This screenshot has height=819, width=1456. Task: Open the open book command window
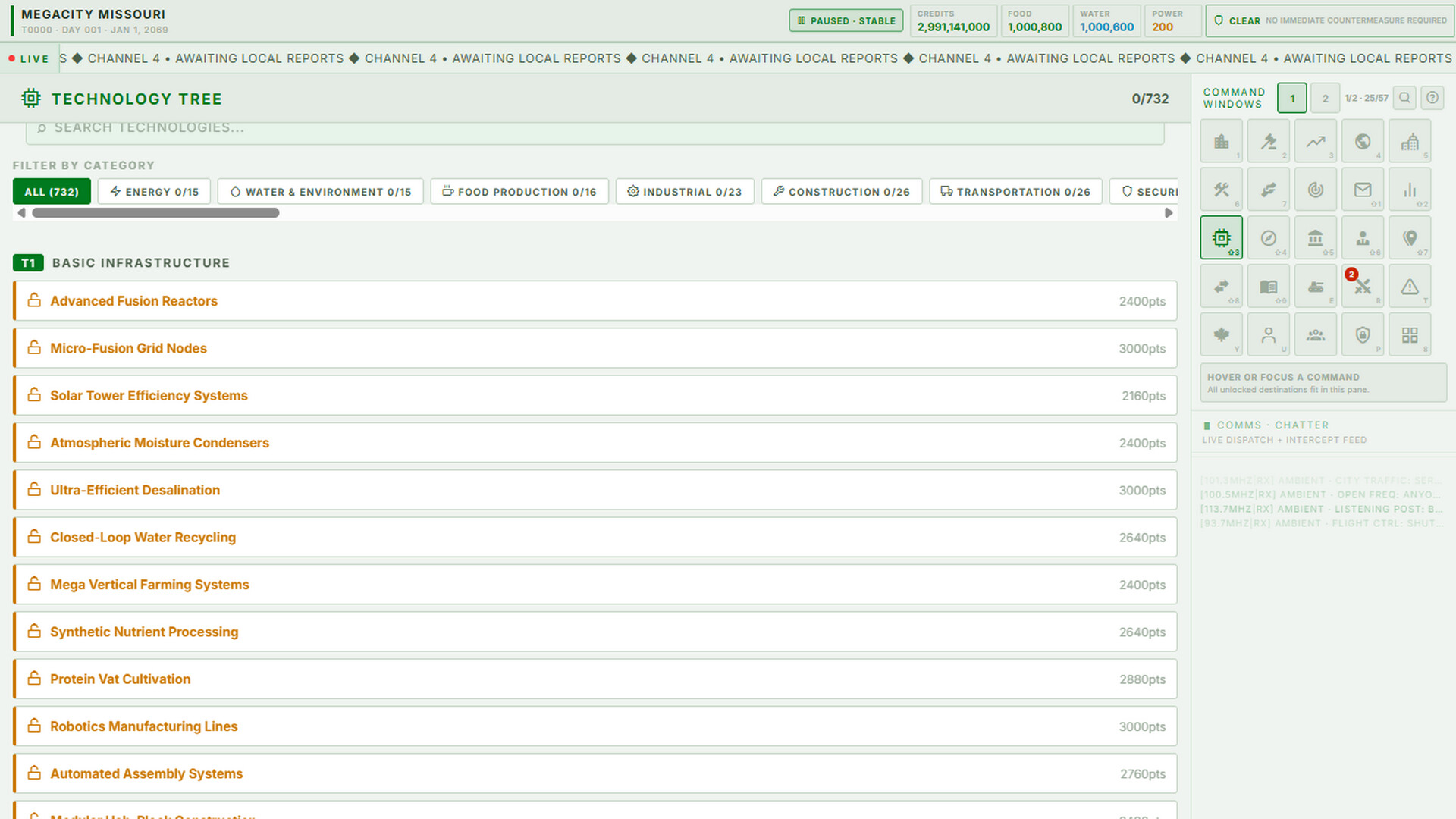tap(1268, 287)
